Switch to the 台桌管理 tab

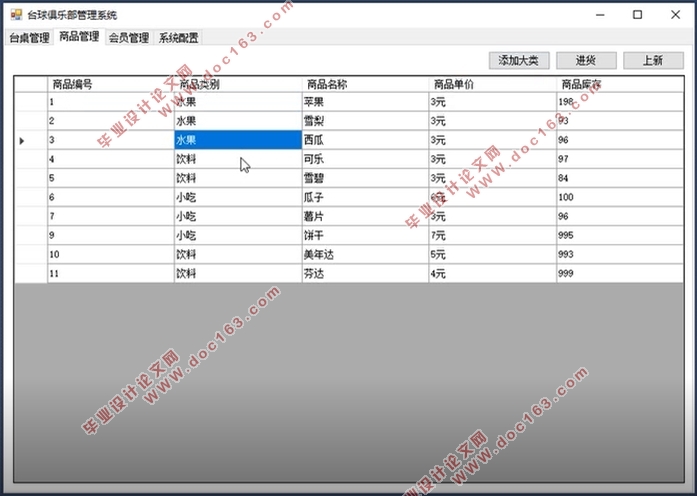[29, 38]
